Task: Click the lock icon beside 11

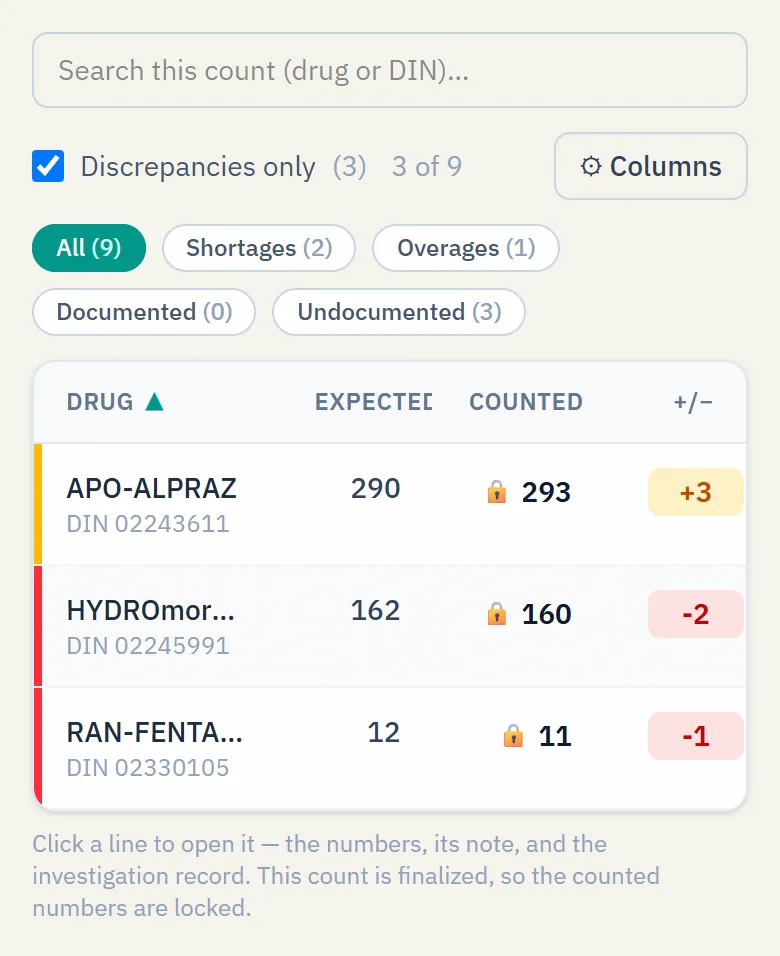Action: 513,735
